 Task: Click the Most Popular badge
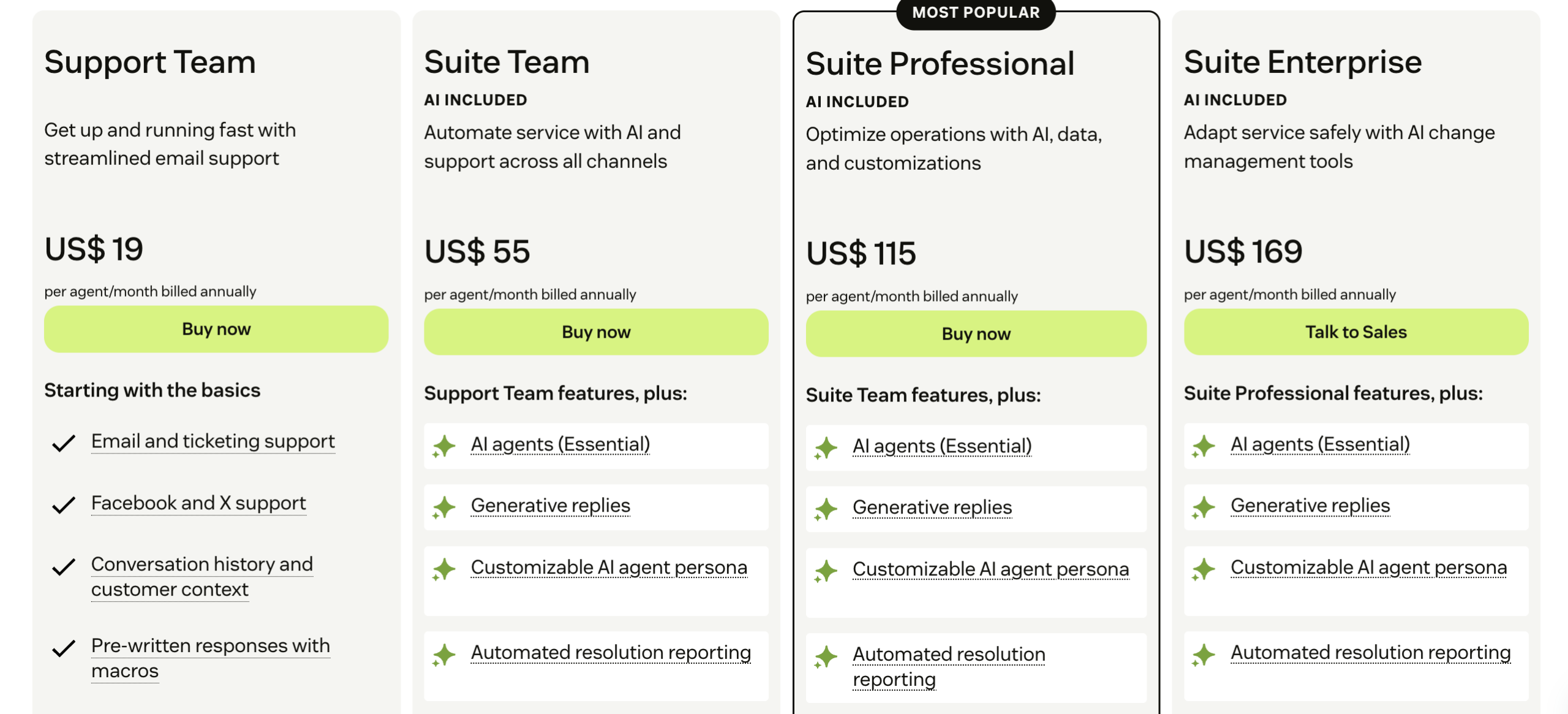(x=976, y=13)
